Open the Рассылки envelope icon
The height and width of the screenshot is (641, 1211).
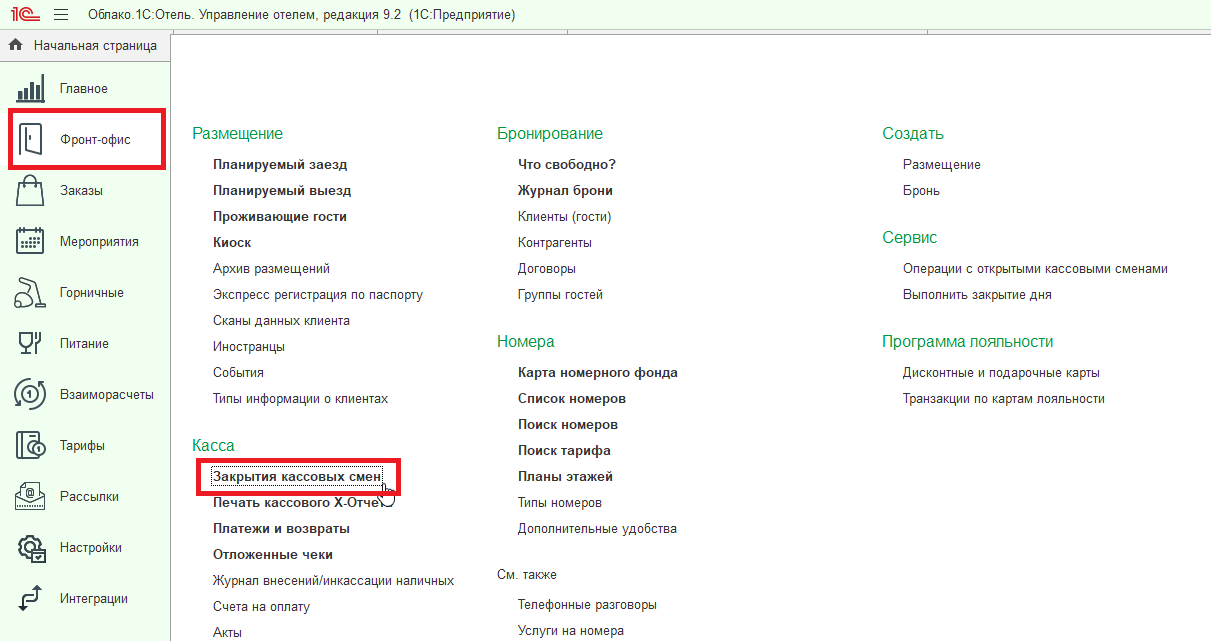31,497
